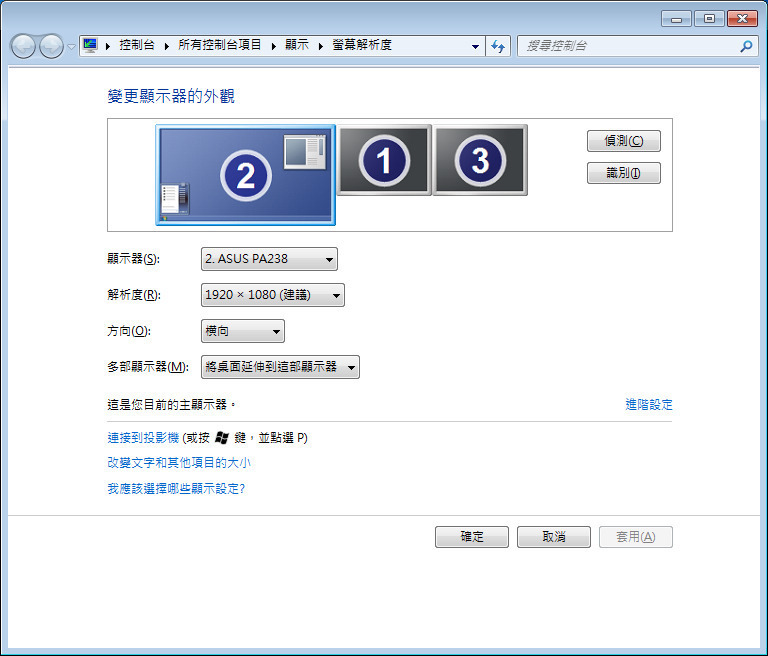Click the control panel icon in address bar
Viewport: 768px width, 656px height.
click(x=90, y=46)
